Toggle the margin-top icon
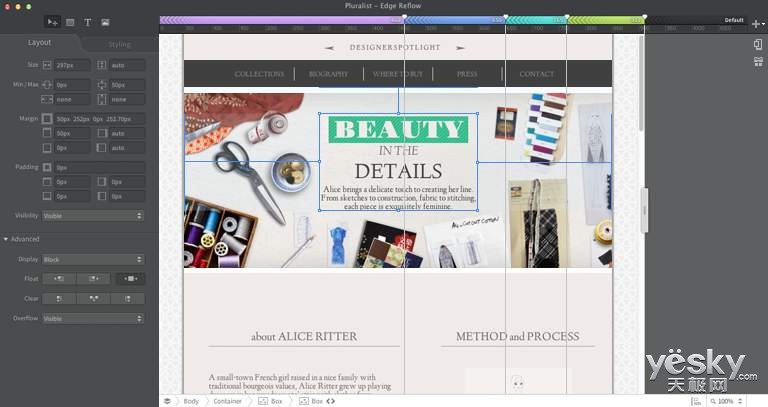Image resolution: width=768 pixels, height=407 pixels. (x=47, y=133)
